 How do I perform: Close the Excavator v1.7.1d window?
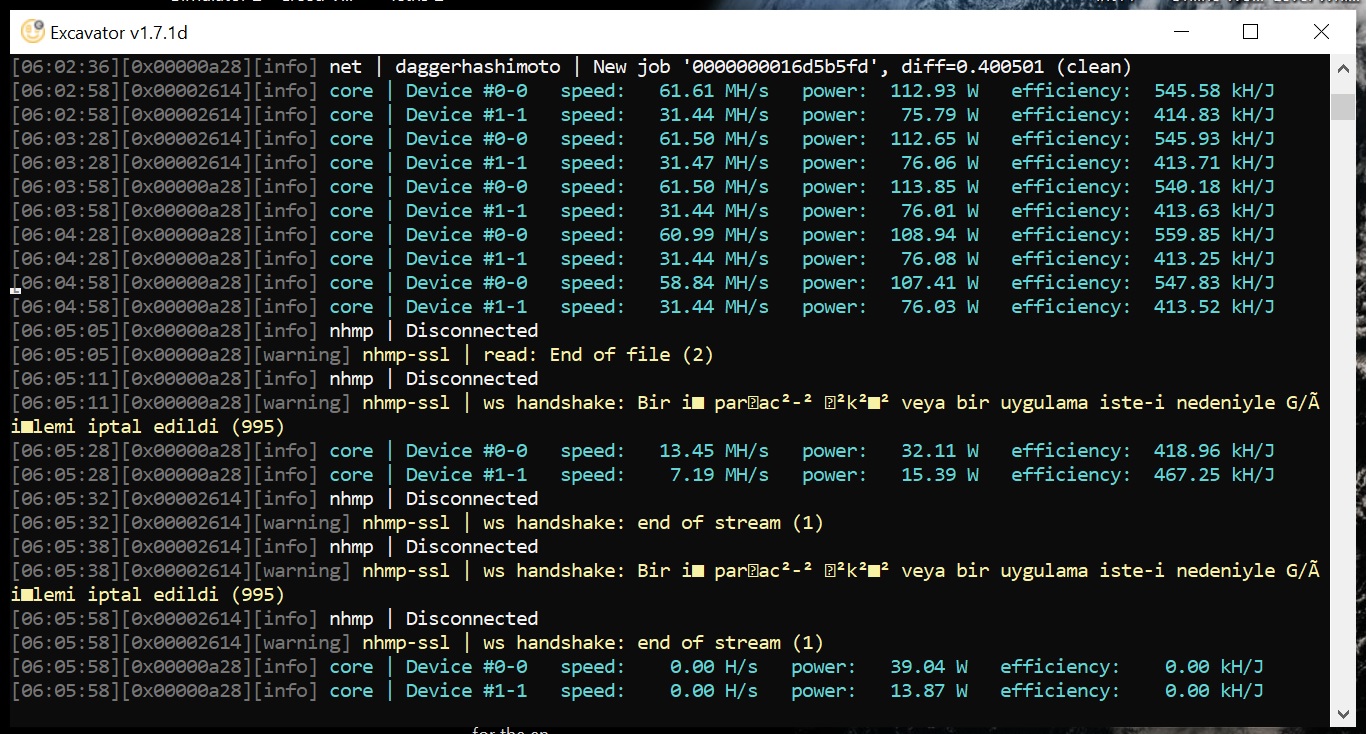[x=1321, y=32]
